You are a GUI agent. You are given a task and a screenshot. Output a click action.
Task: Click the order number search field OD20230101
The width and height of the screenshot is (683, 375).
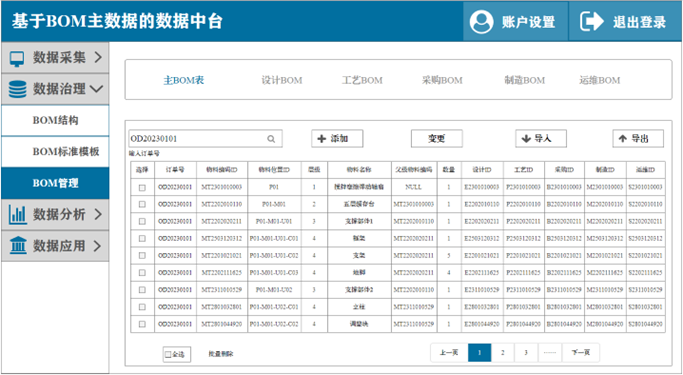205,139
